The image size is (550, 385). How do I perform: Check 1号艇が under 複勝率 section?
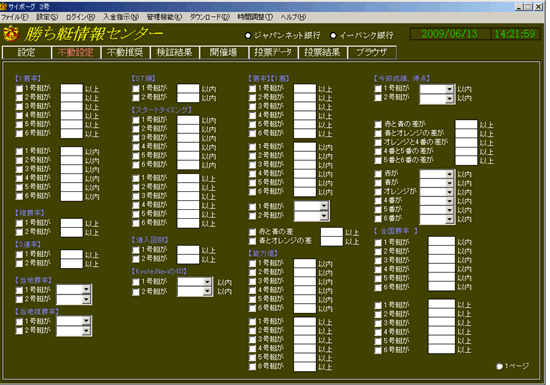(19, 223)
